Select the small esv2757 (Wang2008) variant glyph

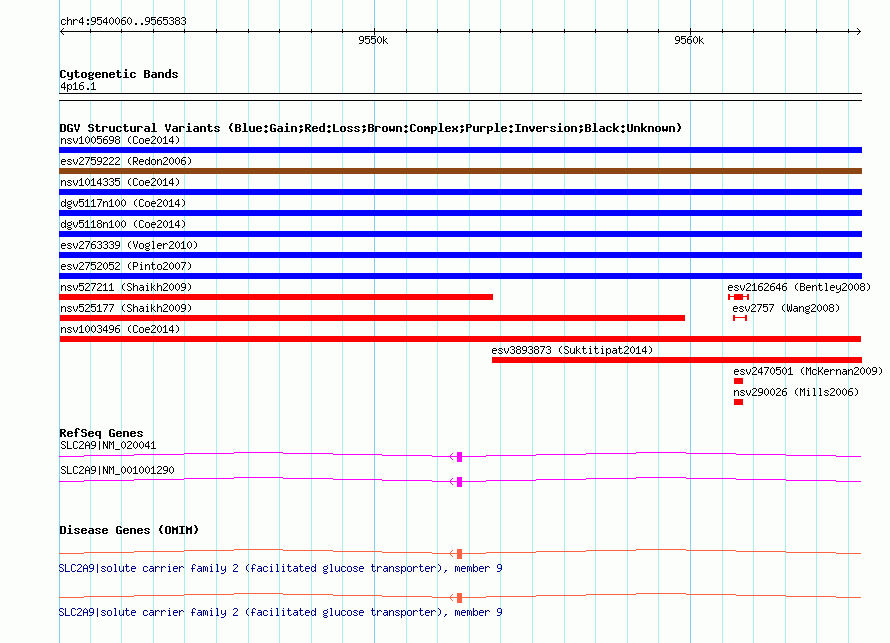coord(740,318)
